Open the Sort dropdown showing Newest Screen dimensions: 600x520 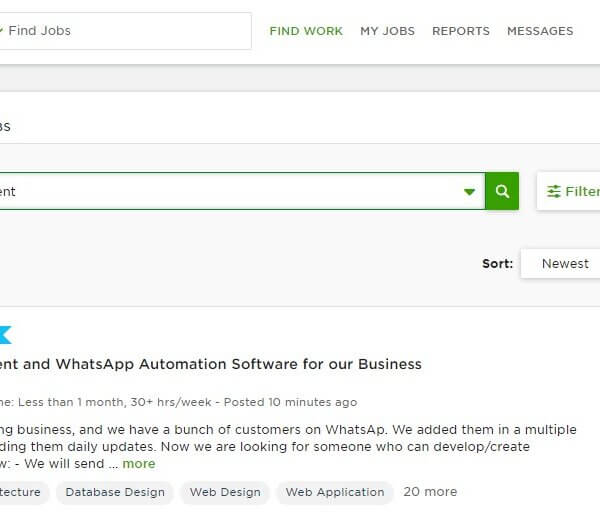(x=564, y=264)
